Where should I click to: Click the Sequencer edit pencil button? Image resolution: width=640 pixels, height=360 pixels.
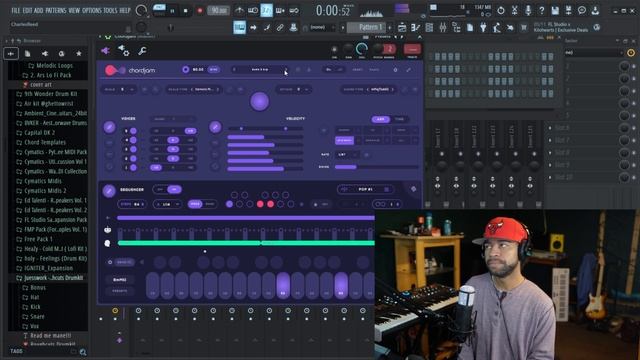tap(109, 191)
